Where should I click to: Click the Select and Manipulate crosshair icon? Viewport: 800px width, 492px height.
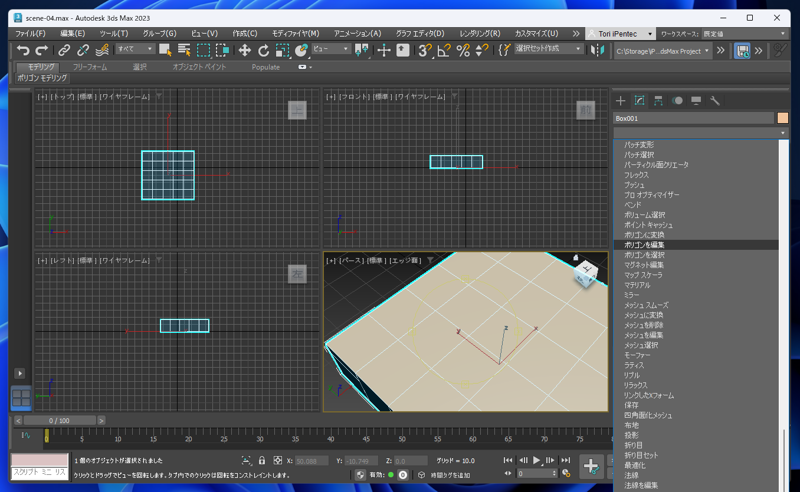point(384,50)
